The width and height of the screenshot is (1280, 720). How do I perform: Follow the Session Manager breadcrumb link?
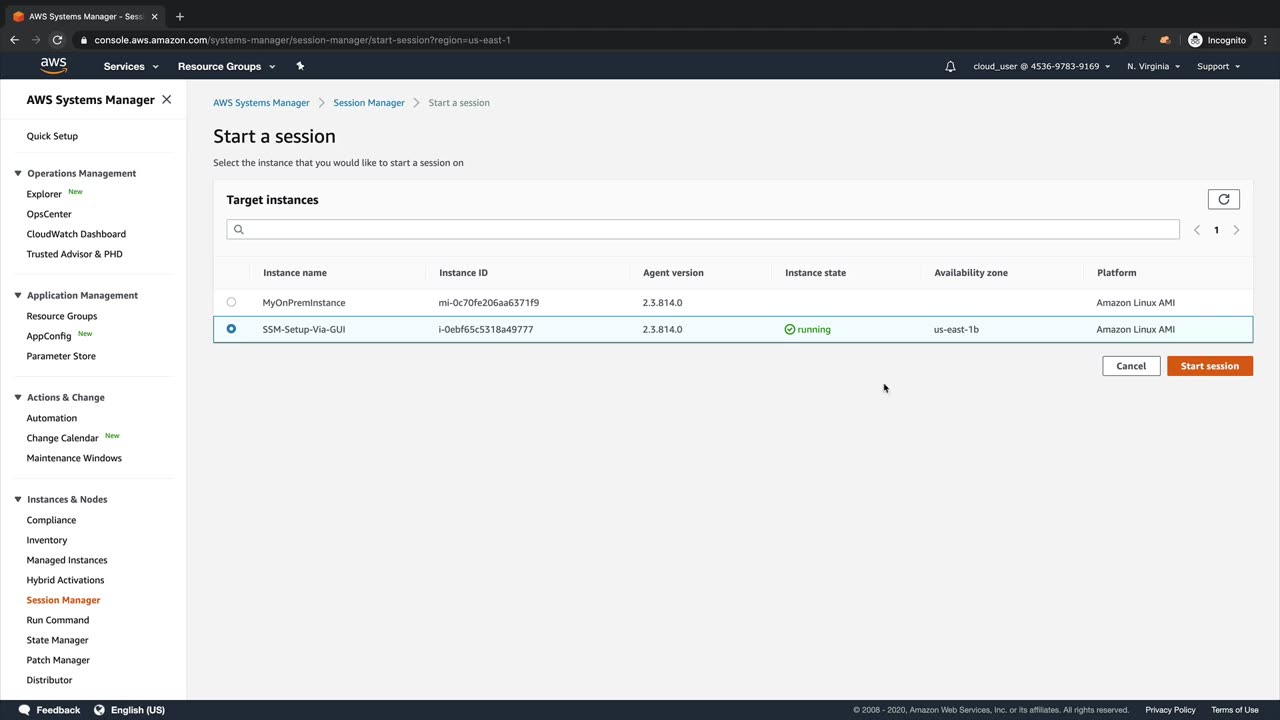[369, 103]
